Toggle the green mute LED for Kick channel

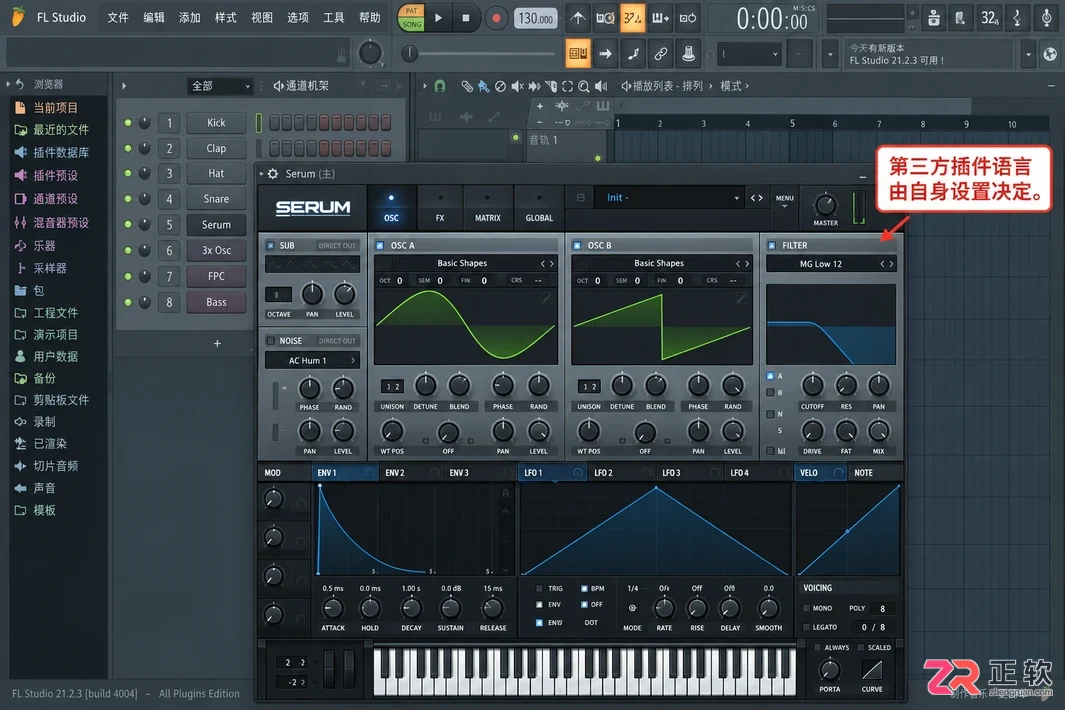[x=128, y=122]
